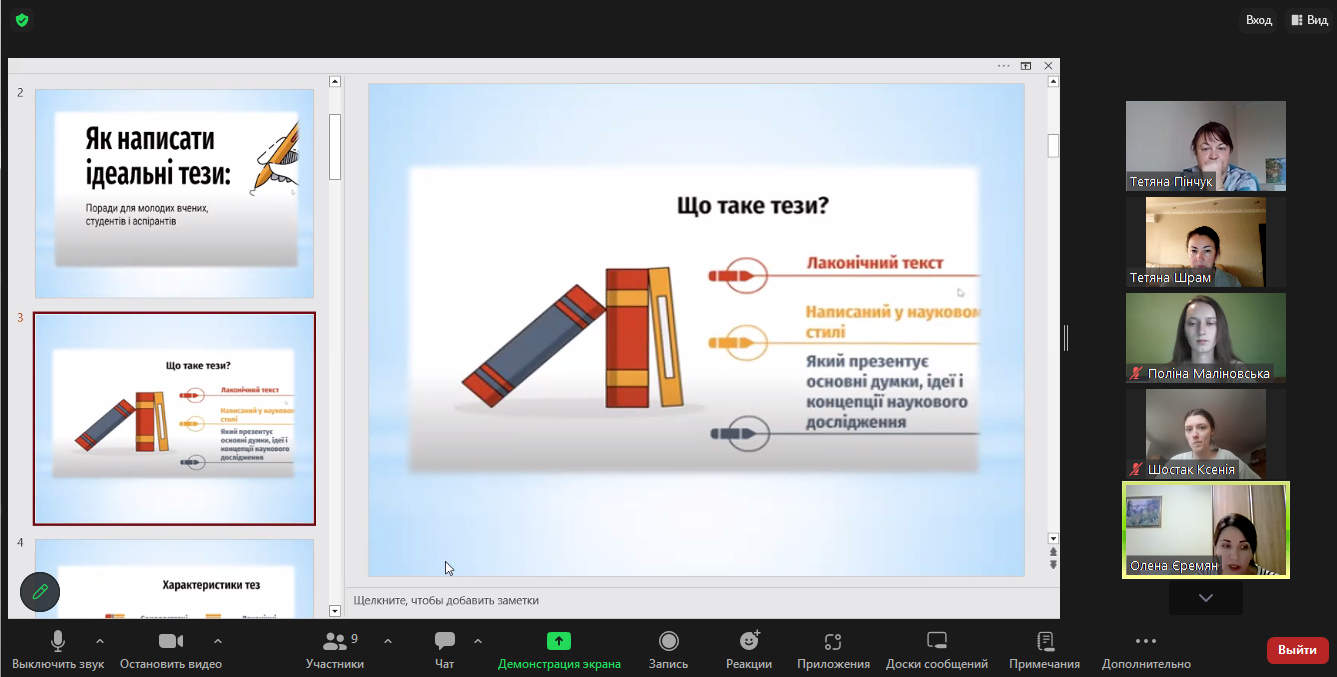1337x677 pixels.
Task: Click slide number 4 label
Action: click(x=20, y=542)
